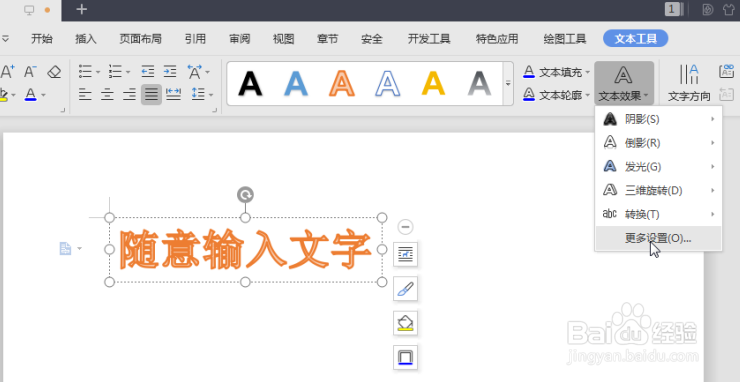740x382 pixels.
Task: Apply blue underlined font color A
Action: pyautogui.click(x=30, y=94)
